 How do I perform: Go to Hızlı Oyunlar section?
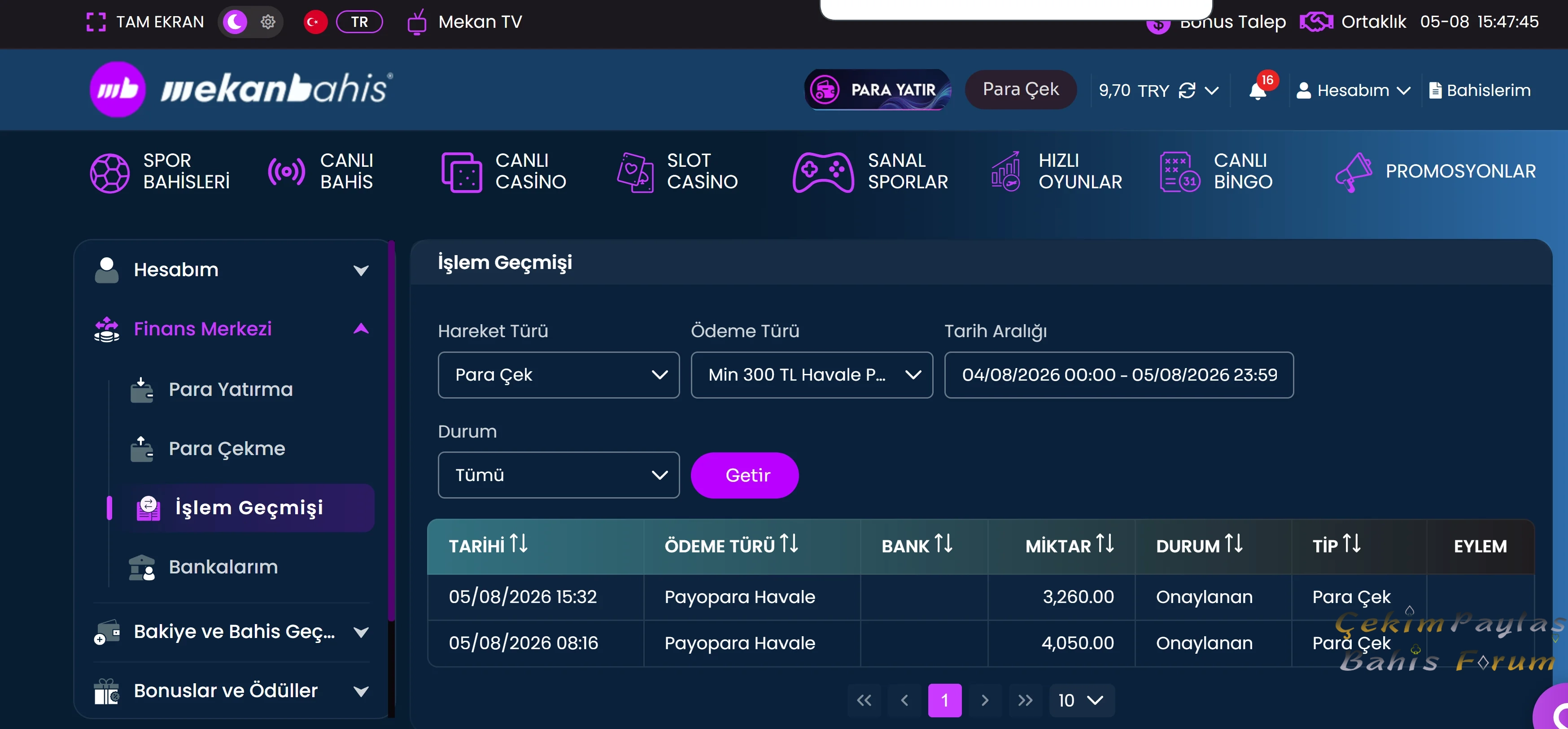click(x=1056, y=171)
